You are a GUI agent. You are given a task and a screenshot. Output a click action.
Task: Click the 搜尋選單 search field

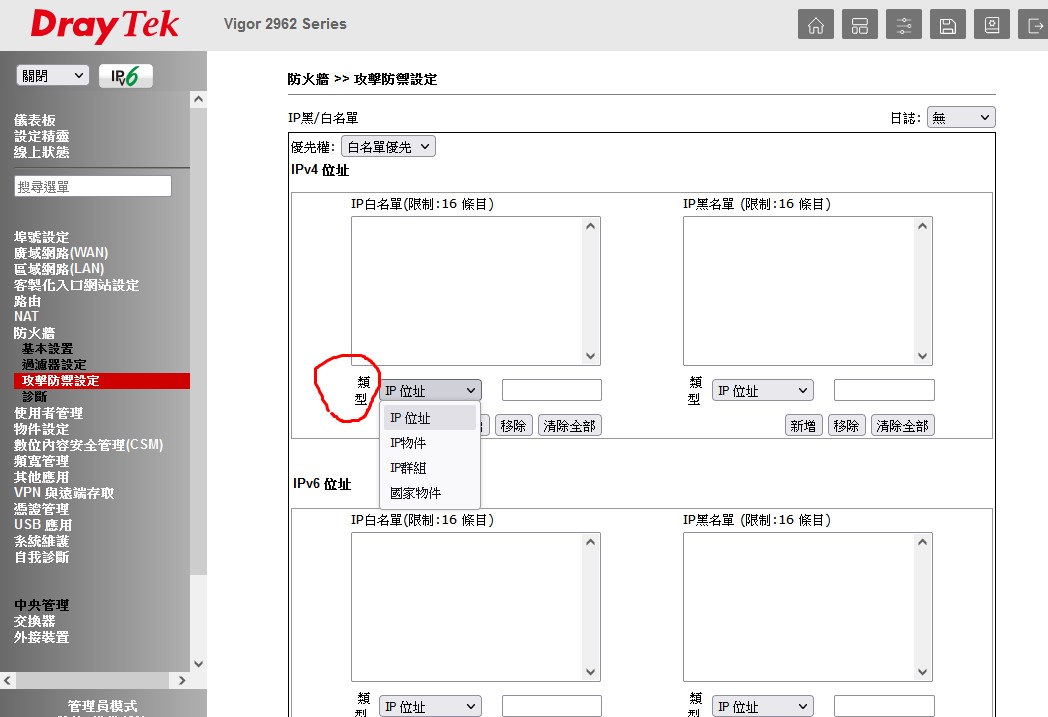click(93, 187)
